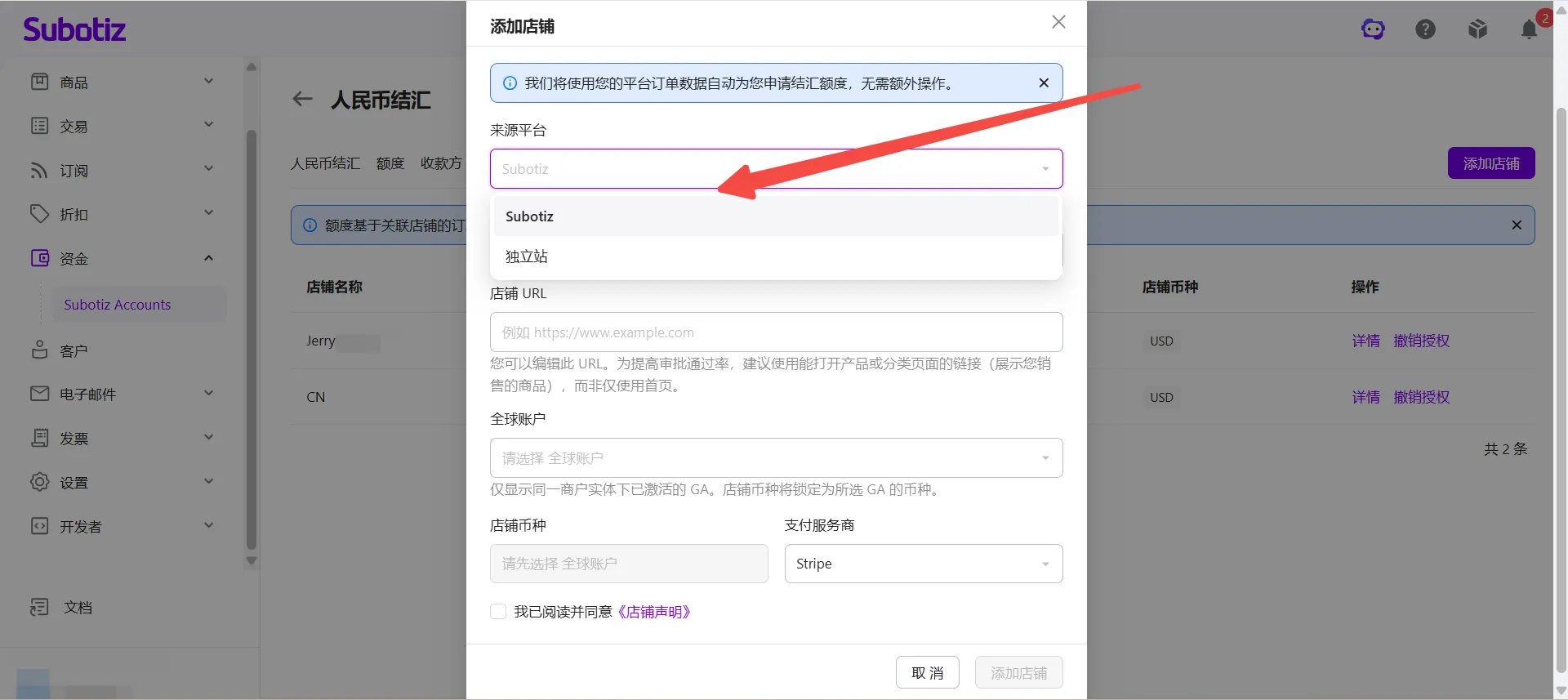Dismiss the info banner inside the dialog
This screenshot has width=1568, height=700.
coord(1044,82)
